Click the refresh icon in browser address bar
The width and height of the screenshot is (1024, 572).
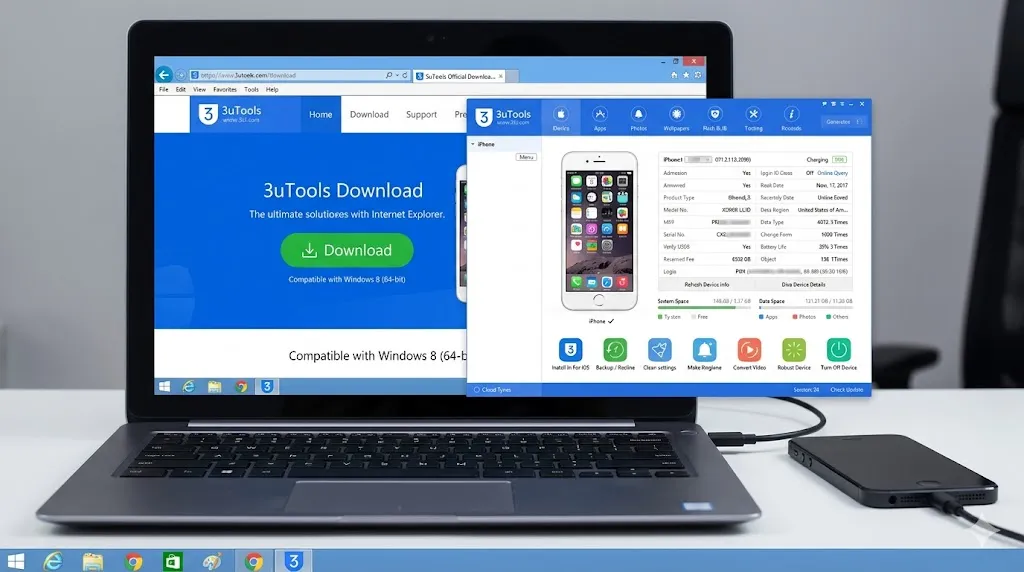(x=405, y=75)
